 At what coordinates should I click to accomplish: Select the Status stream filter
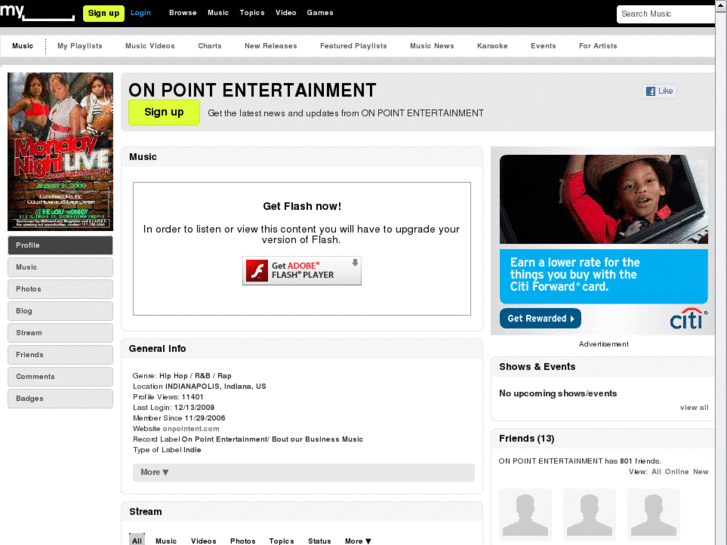pyautogui.click(x=319, y=541)
